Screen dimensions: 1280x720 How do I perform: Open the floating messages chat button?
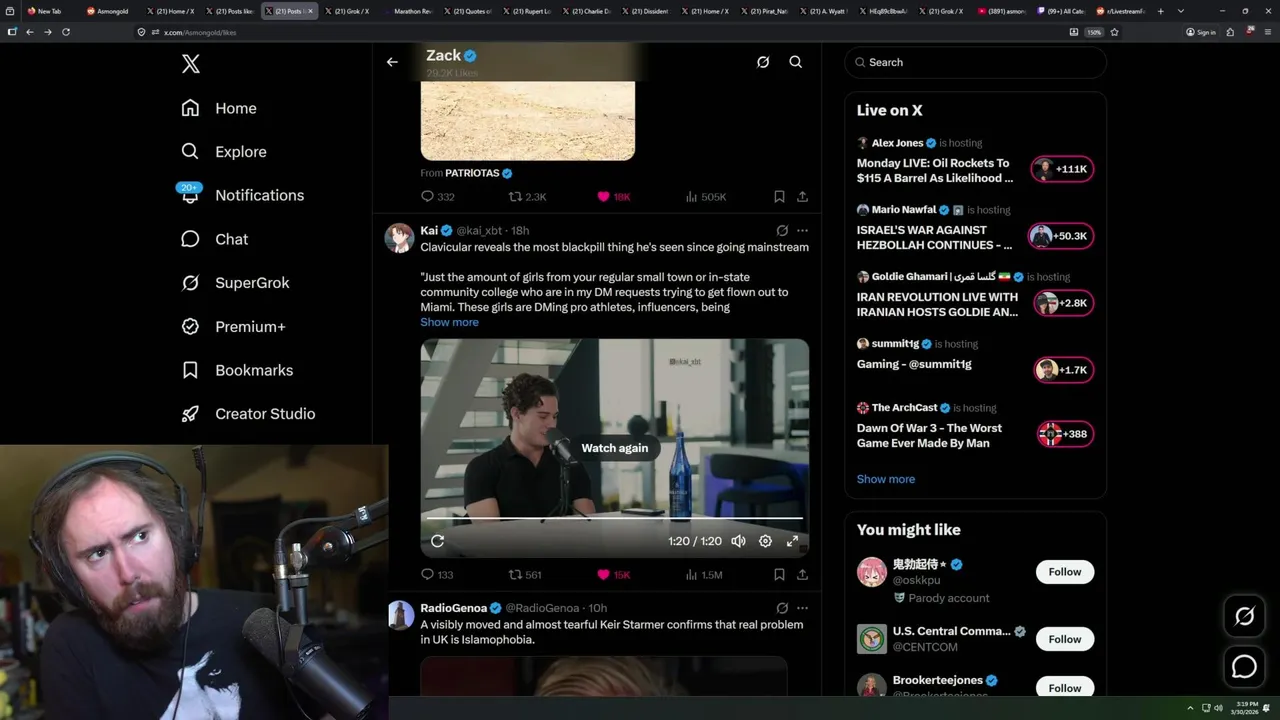coord(1245,666)
